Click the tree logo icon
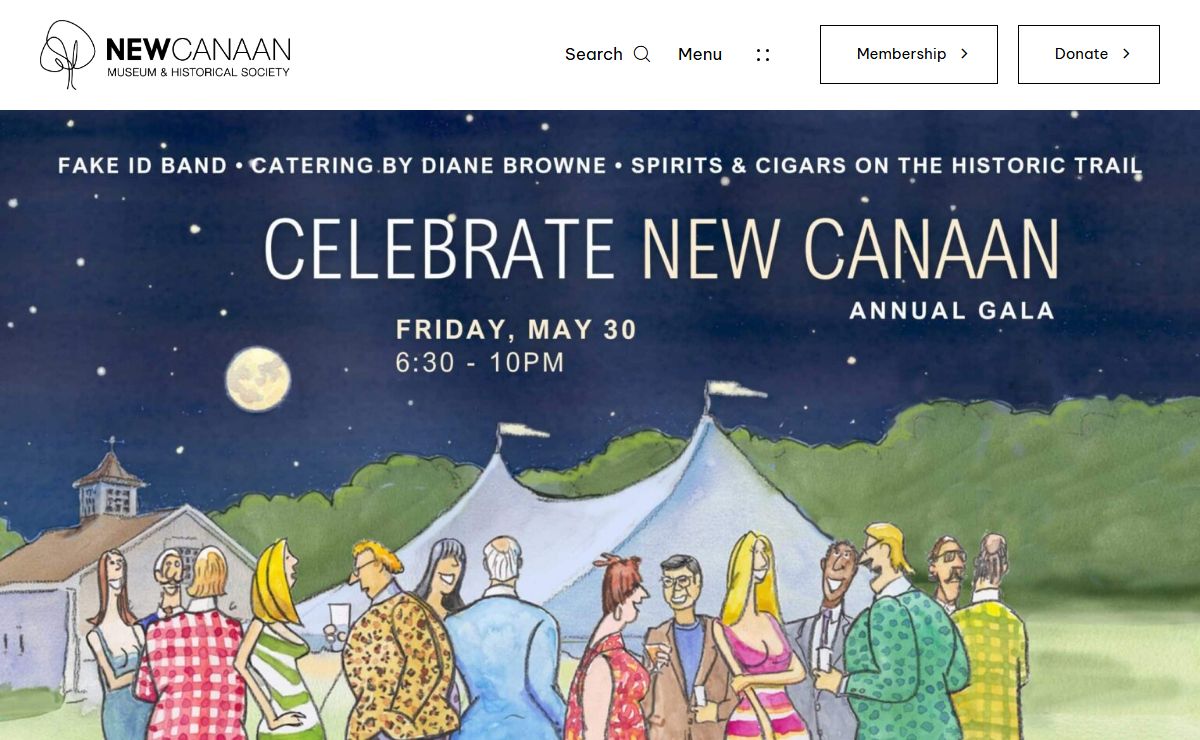The height and width of the screenshot is (740, 1200). [67, 54]
